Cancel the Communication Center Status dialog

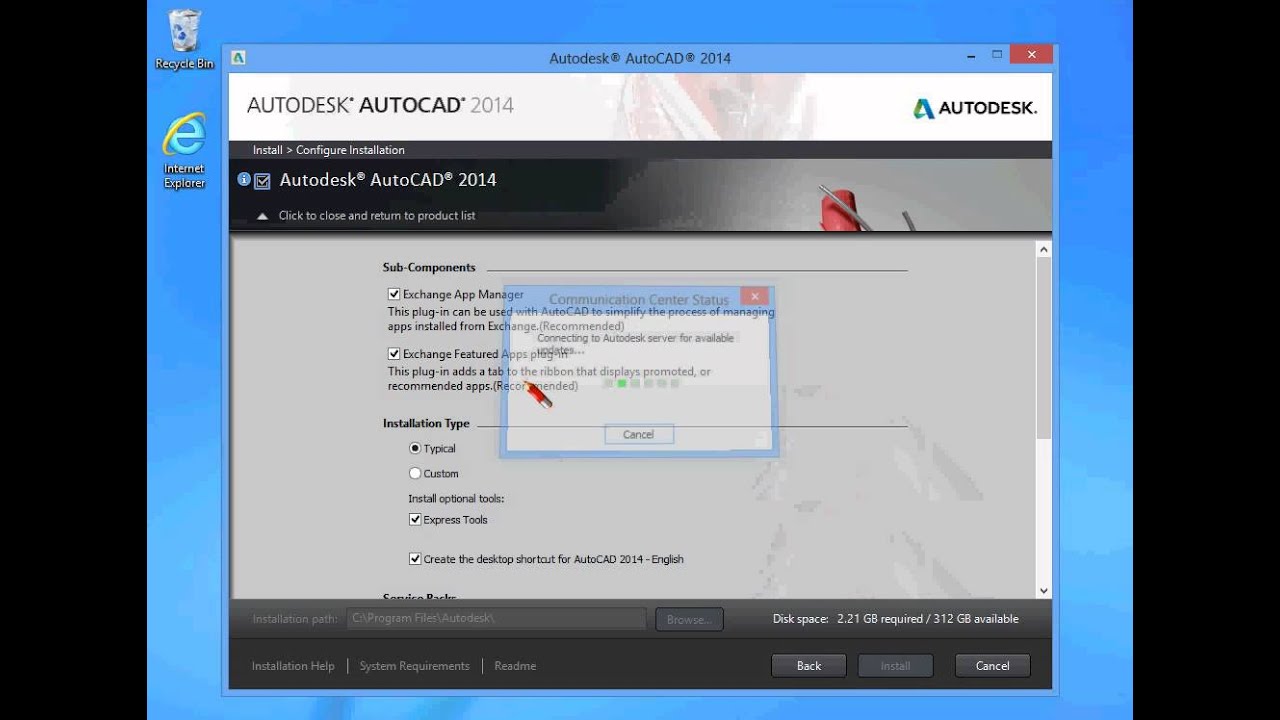point(638,434)
